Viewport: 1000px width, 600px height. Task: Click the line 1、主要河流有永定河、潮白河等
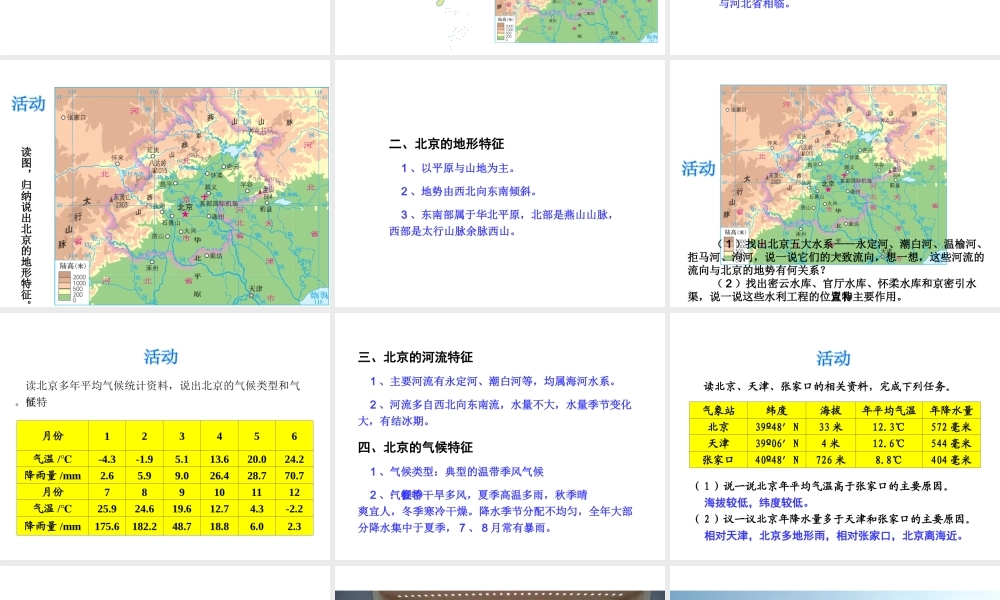493,381
